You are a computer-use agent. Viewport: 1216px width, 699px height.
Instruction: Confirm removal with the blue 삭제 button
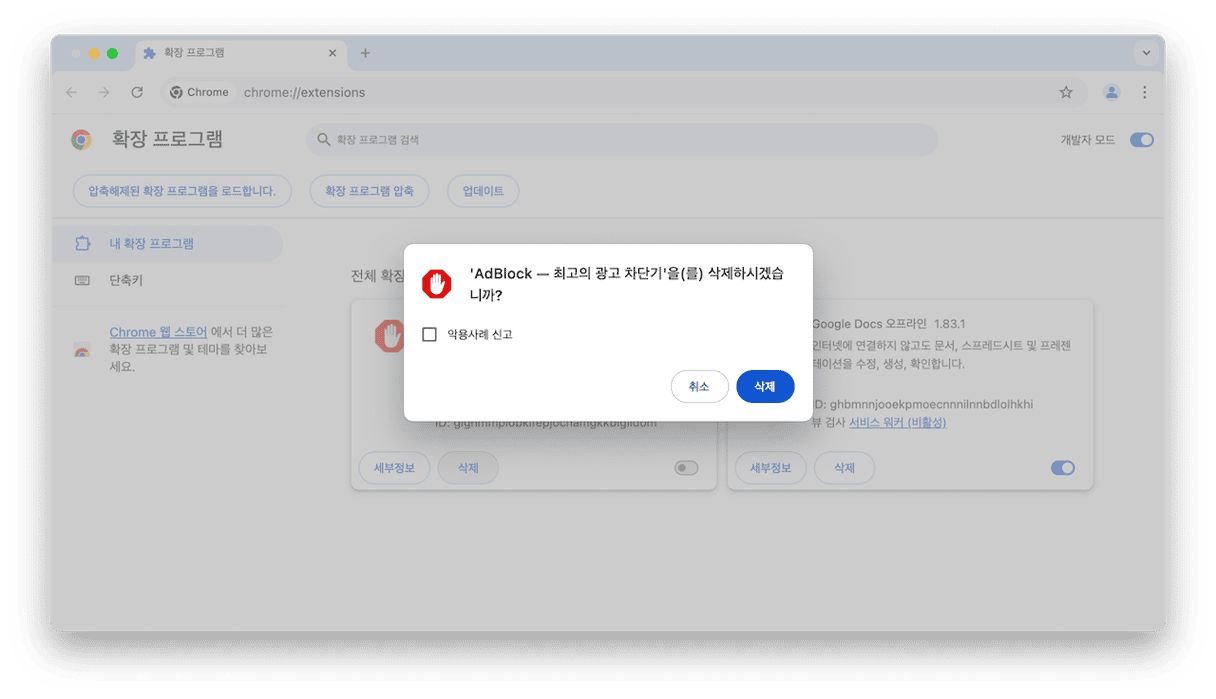(x=765, y=387)
